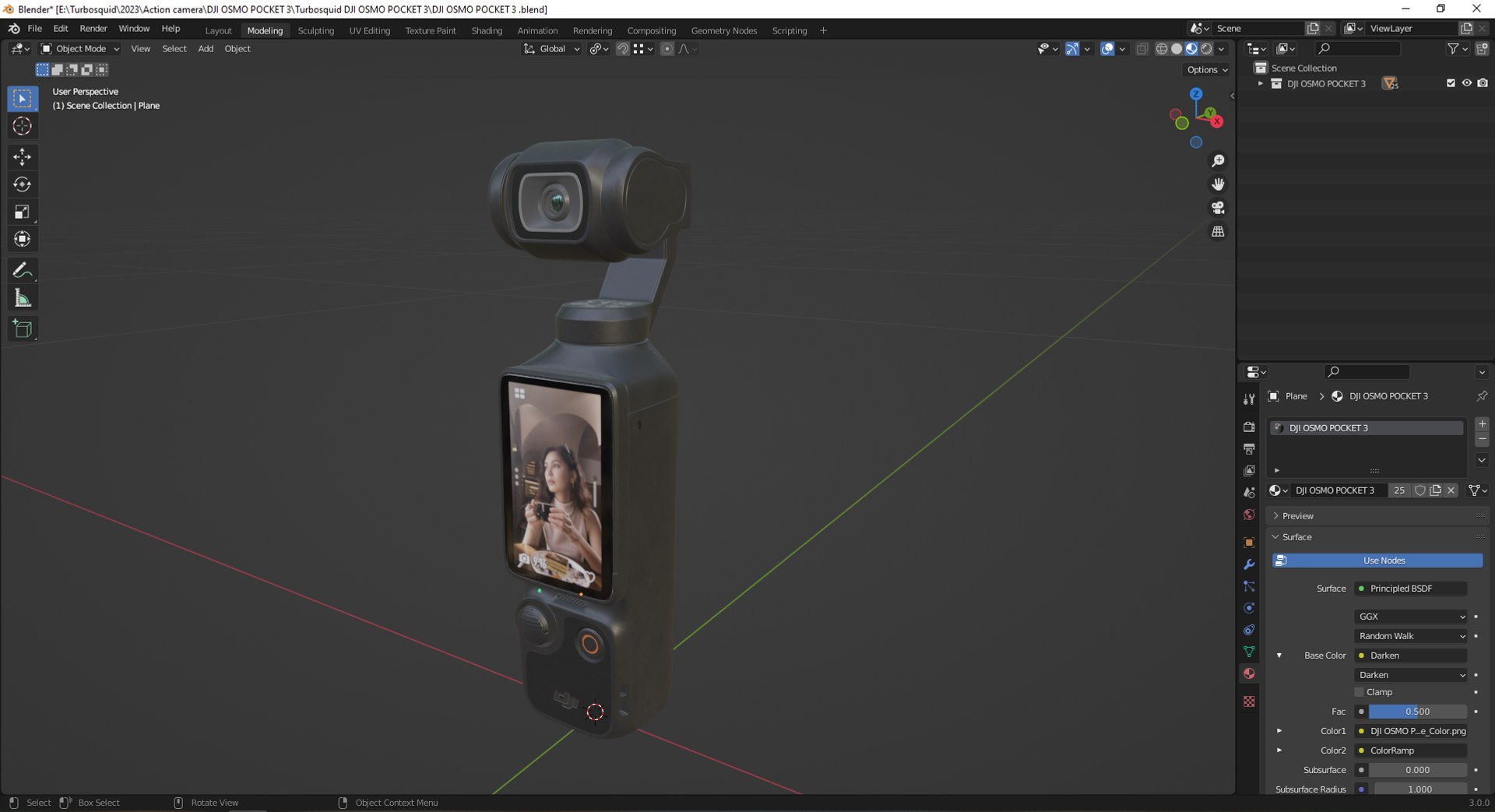Open the Darken blend type dropdown

click(x=1411, y=675)
